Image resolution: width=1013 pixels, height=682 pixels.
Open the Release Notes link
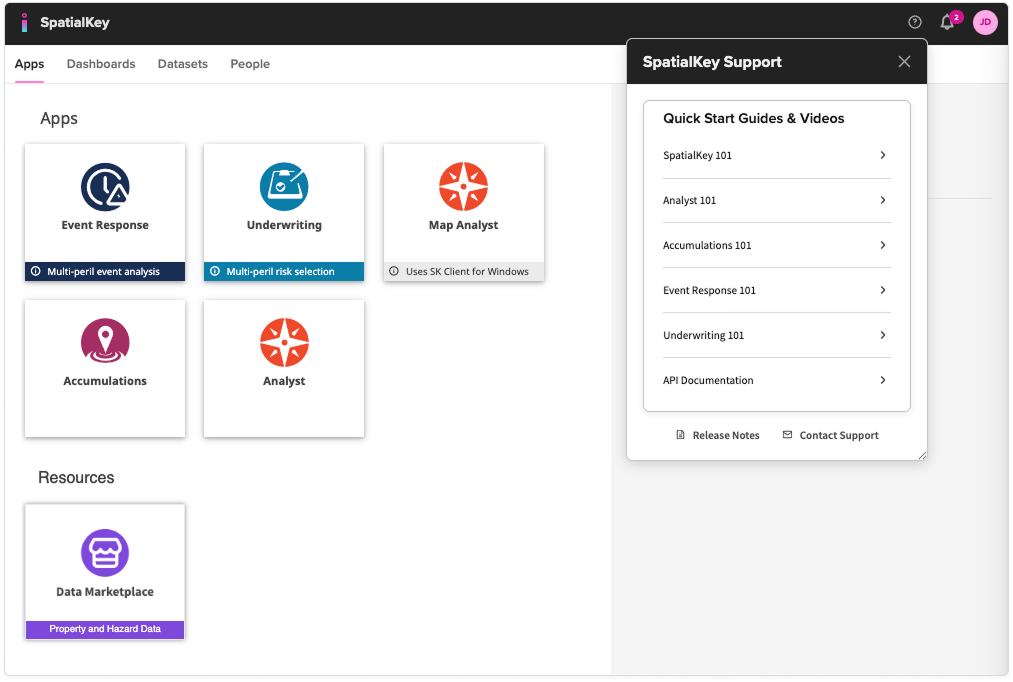click(718, 436)
